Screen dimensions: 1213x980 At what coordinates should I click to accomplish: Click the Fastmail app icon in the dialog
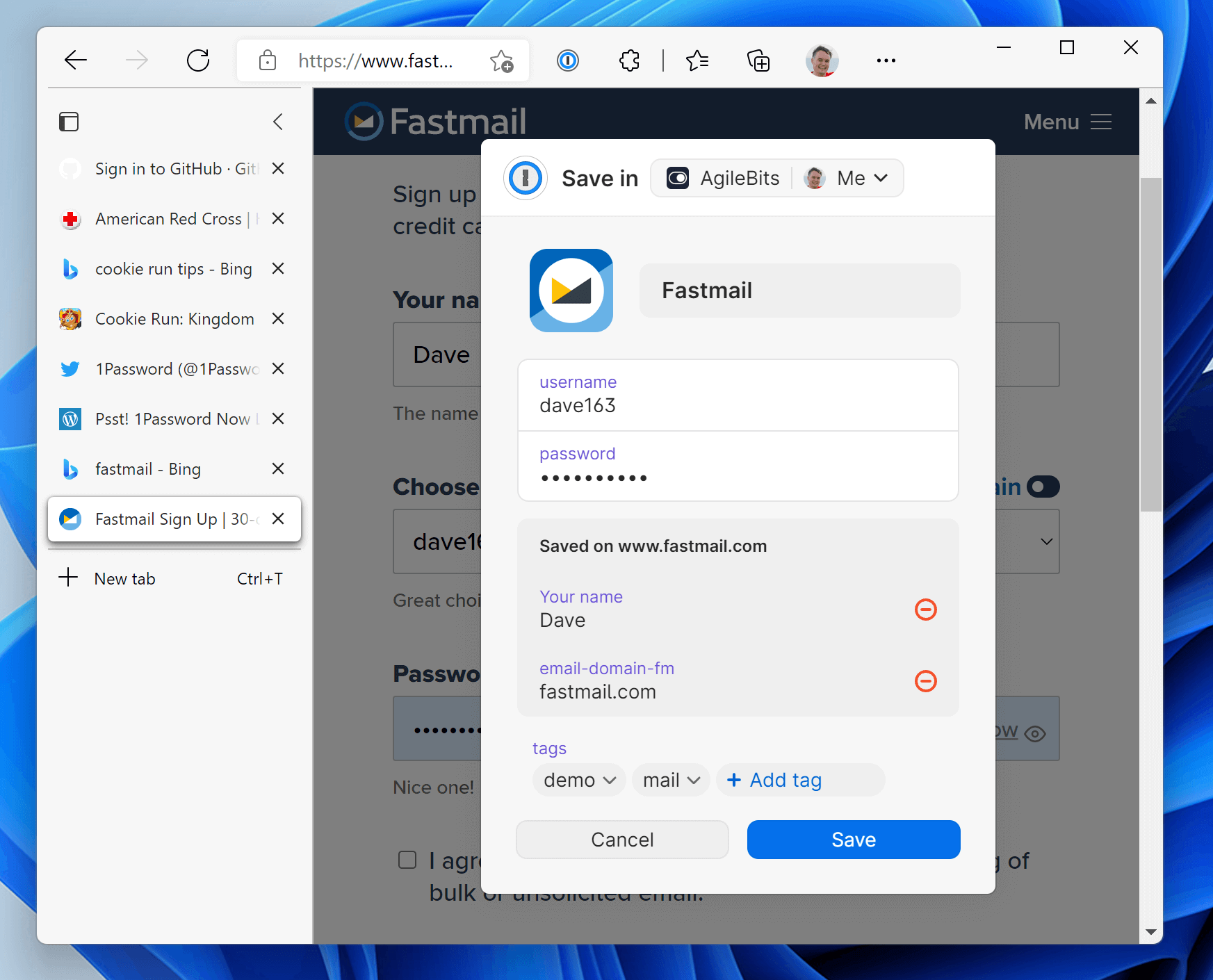571,291
